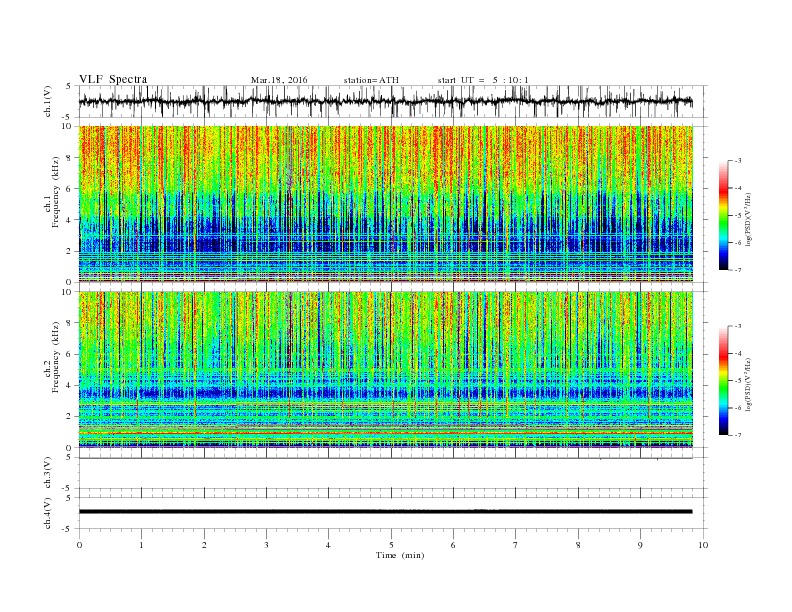Click the ch.4 thick black signal trace
This screenshot has width=792, height=612.
[386, 512]
